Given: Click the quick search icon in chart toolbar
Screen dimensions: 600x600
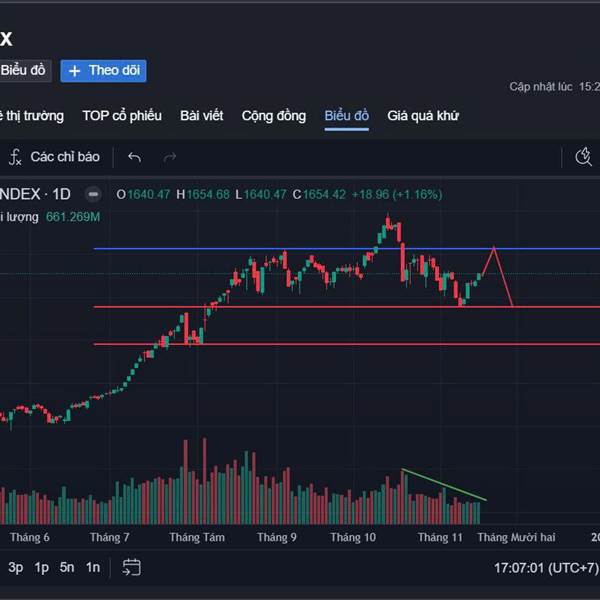Looking at the screenshot, I should click(584, 157).
